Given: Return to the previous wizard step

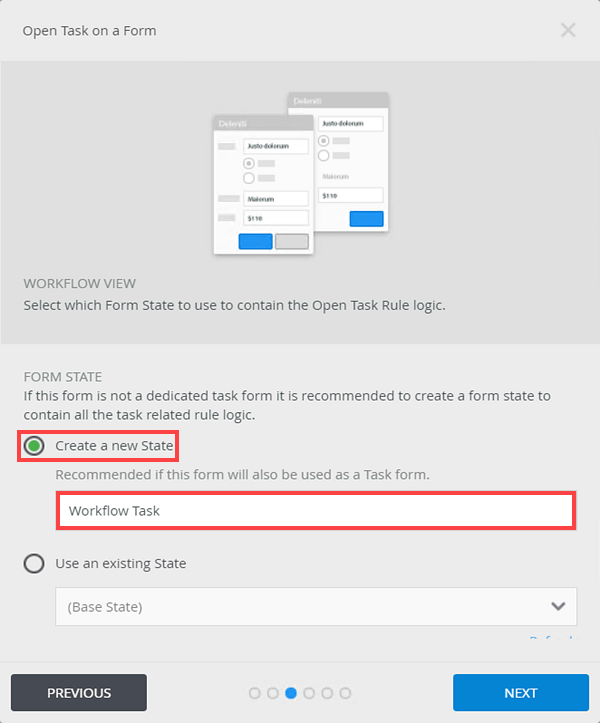Looking at the screenshot, I should [79, 693].
